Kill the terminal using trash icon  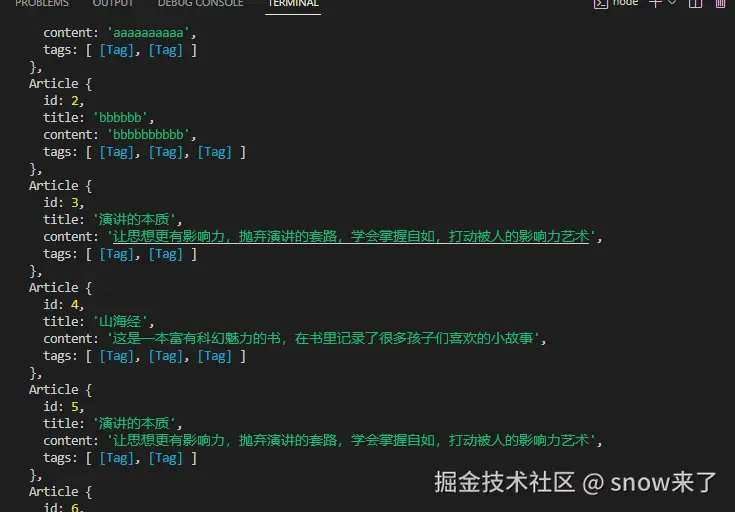720,4
